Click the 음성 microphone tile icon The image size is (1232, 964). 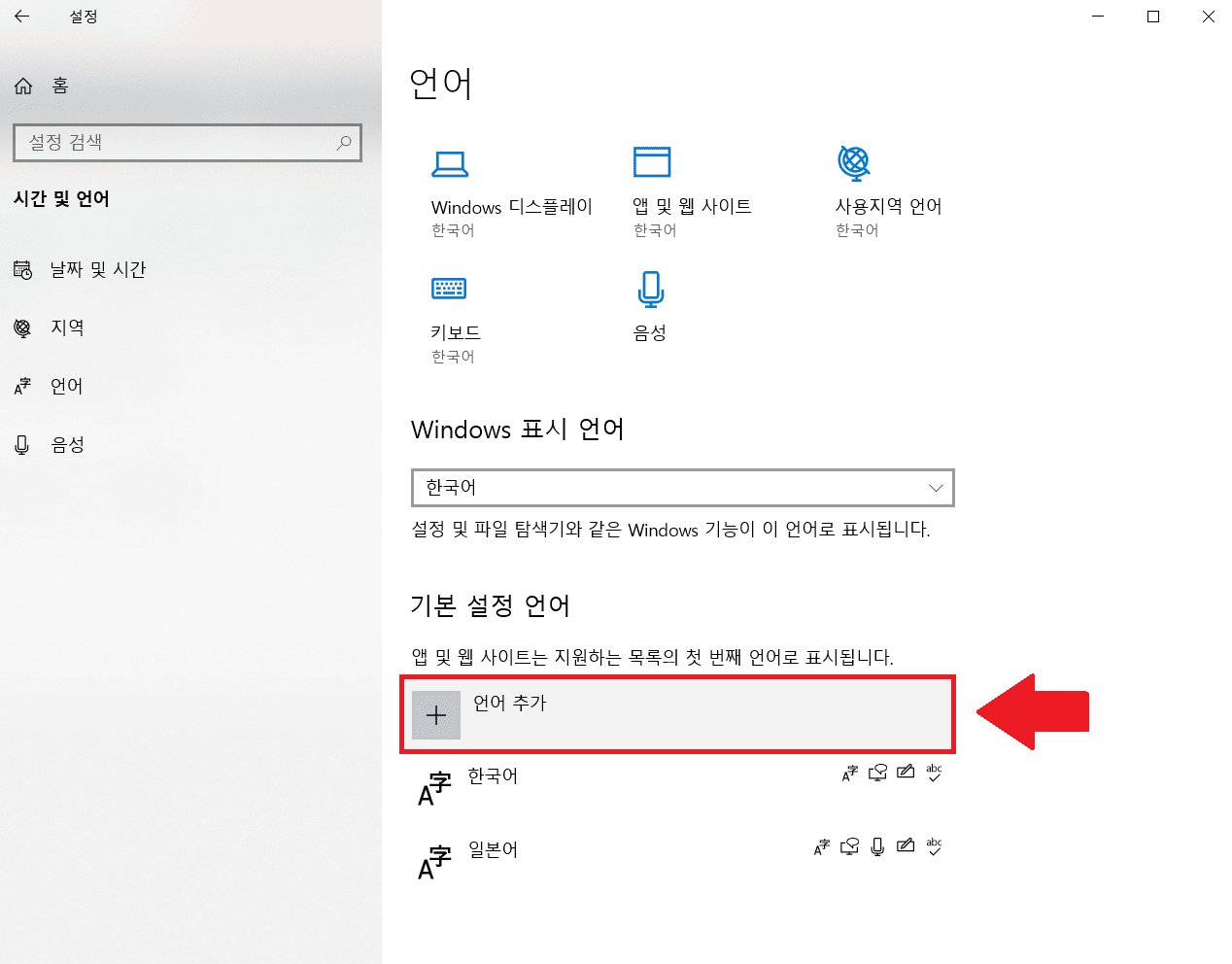pos(650,289)
